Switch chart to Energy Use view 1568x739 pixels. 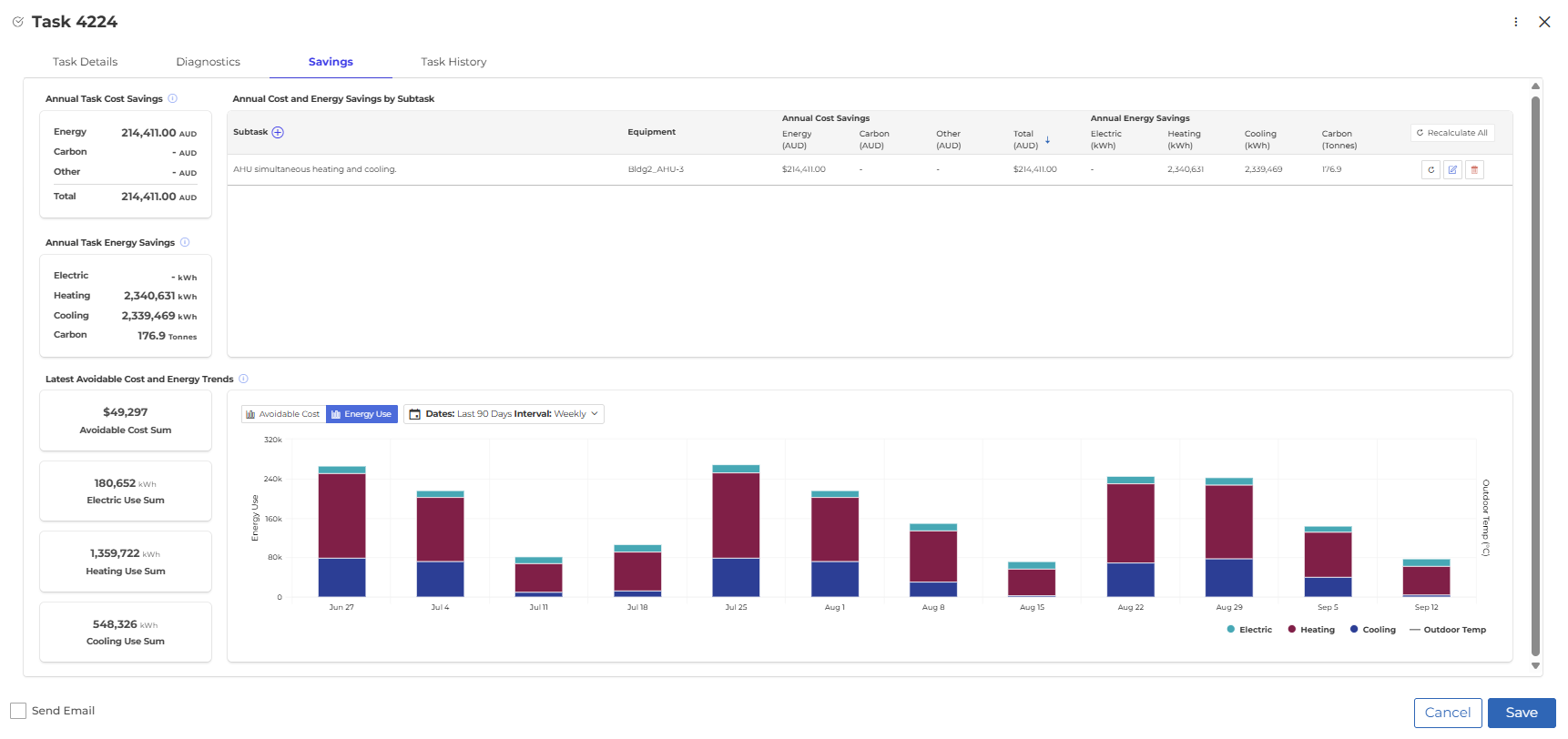click(361, 414)
